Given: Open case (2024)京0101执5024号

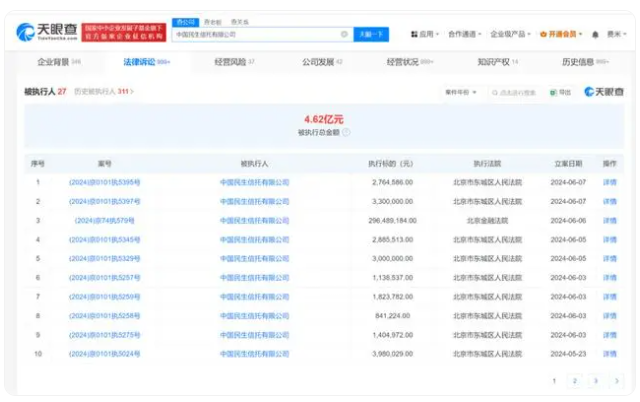Looking at the screenshot, I should tap(104, 354).
